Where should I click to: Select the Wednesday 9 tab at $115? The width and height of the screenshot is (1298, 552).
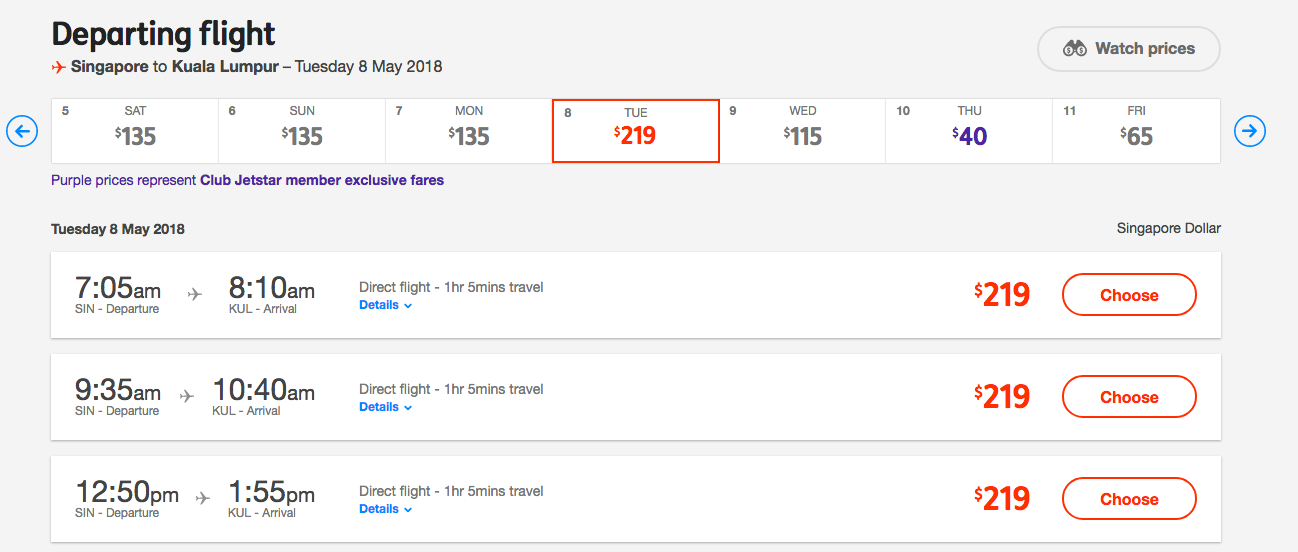click(x=803, y=131)
